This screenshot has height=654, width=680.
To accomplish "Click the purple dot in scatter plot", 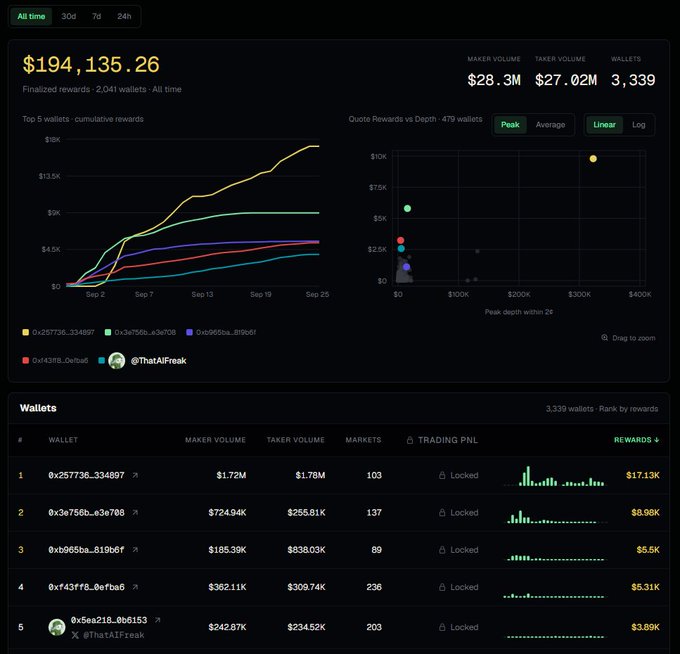I will 406,267.
